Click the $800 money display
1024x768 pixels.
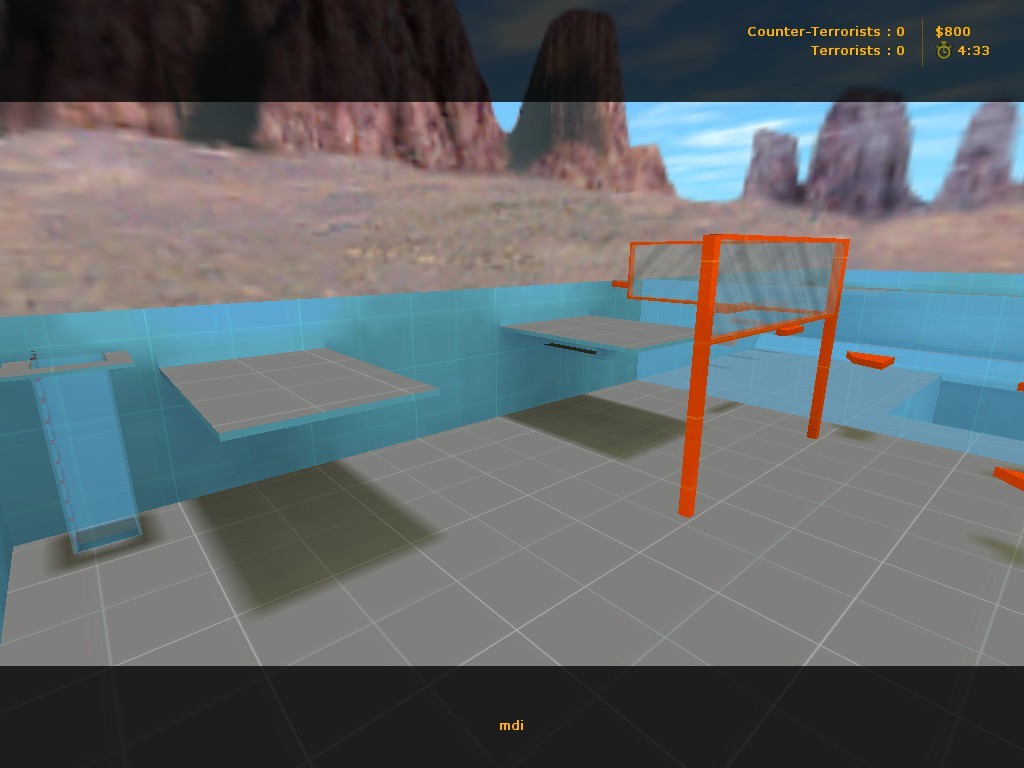coord(953,31)
